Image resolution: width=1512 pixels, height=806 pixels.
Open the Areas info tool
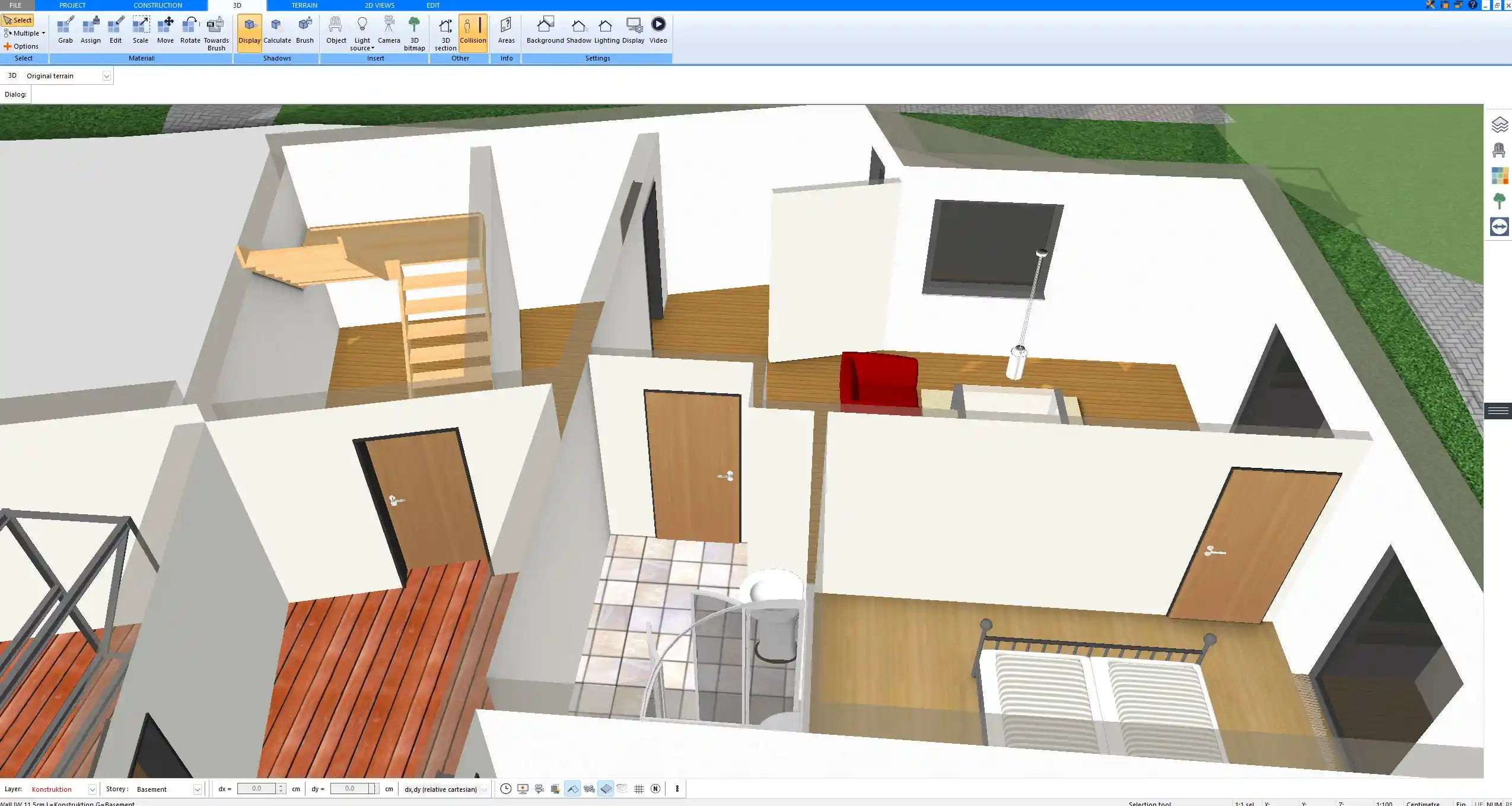(x=506, y=31)
